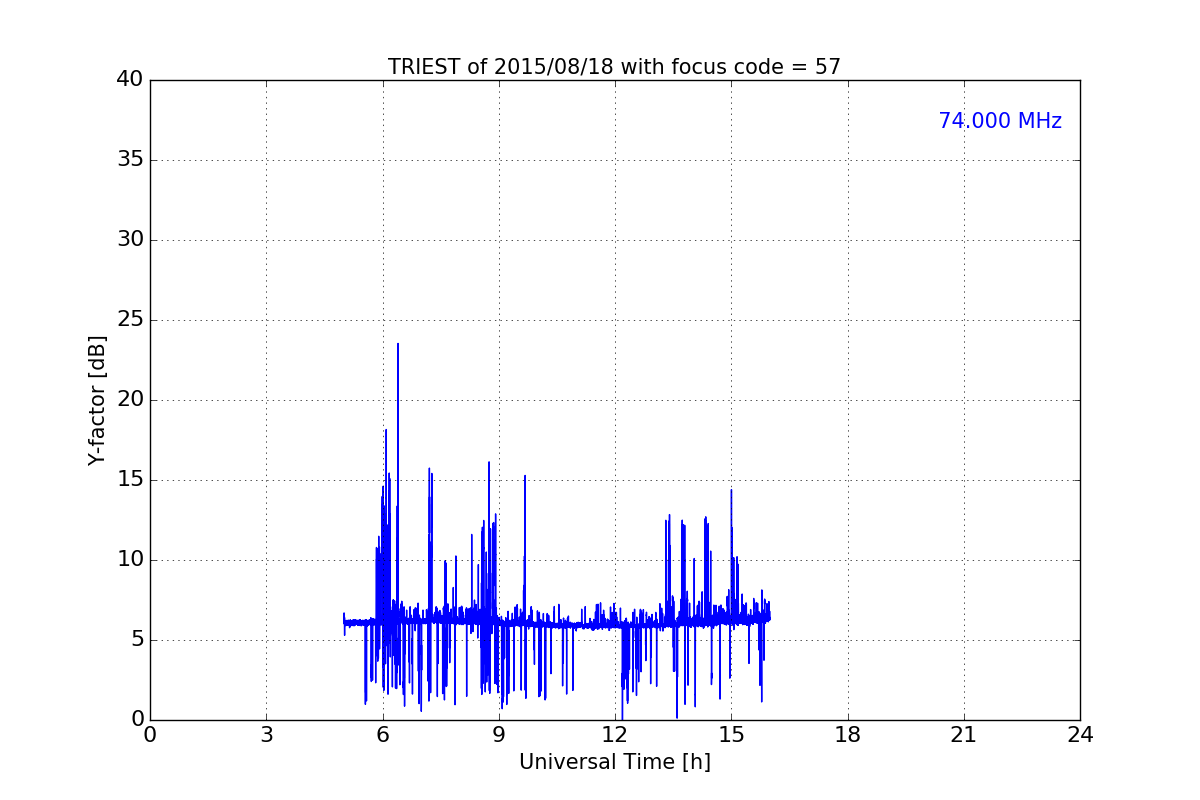Screen dimensions: 1200x800
Task: Click x-axis tick label 18
Action: pos(848,735)
